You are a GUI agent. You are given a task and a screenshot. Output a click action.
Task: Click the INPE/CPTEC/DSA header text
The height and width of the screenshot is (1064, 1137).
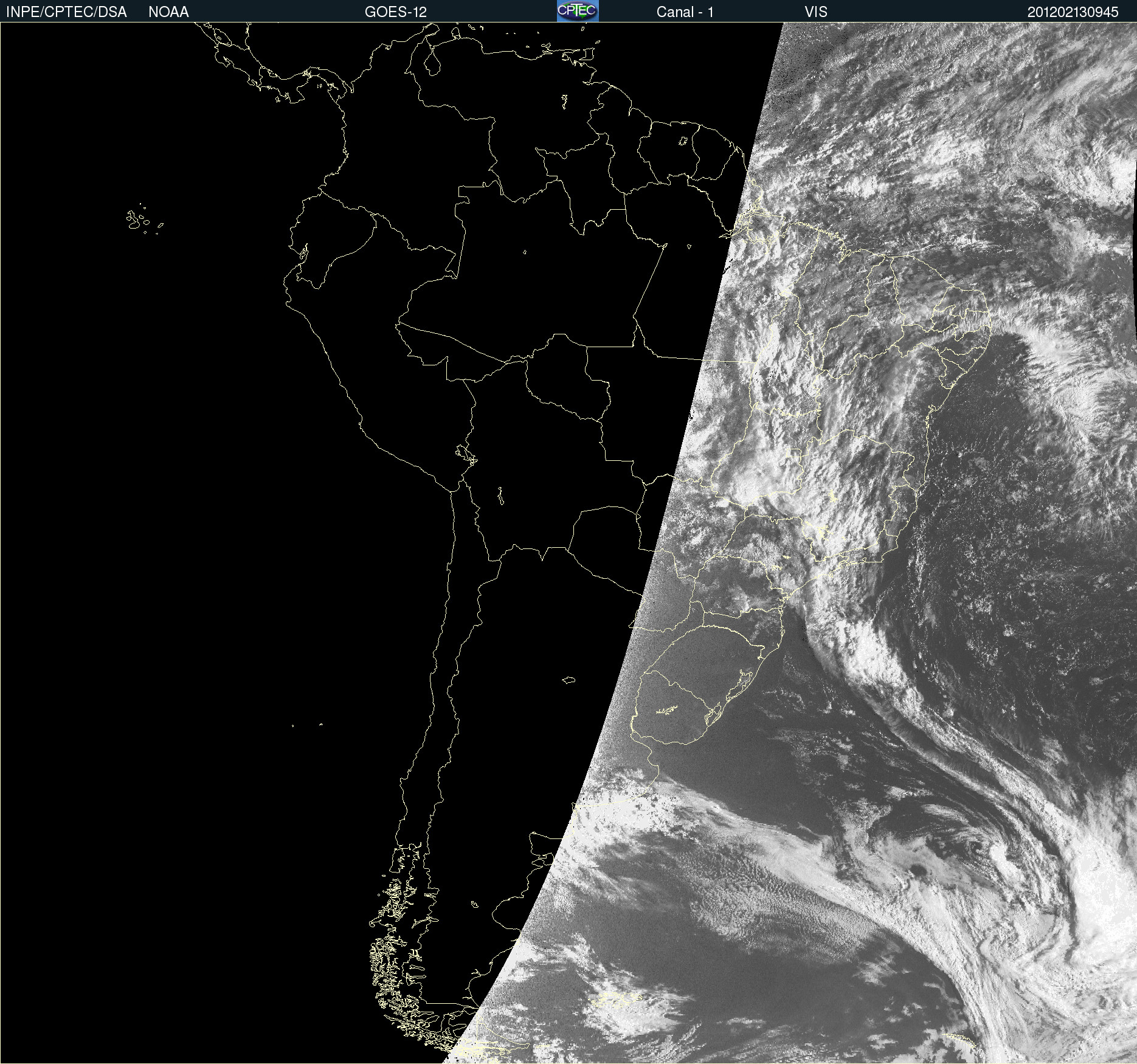coord(66,12)
